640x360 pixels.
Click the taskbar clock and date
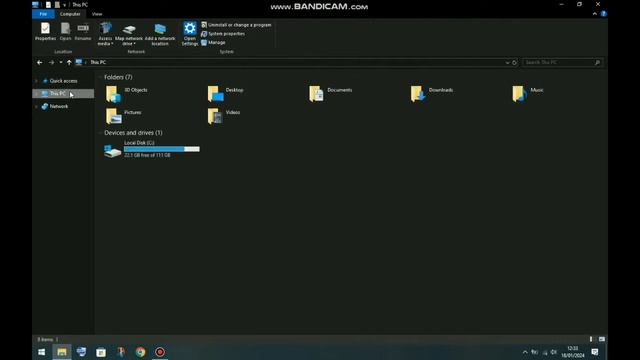click(x=572, y=352)
